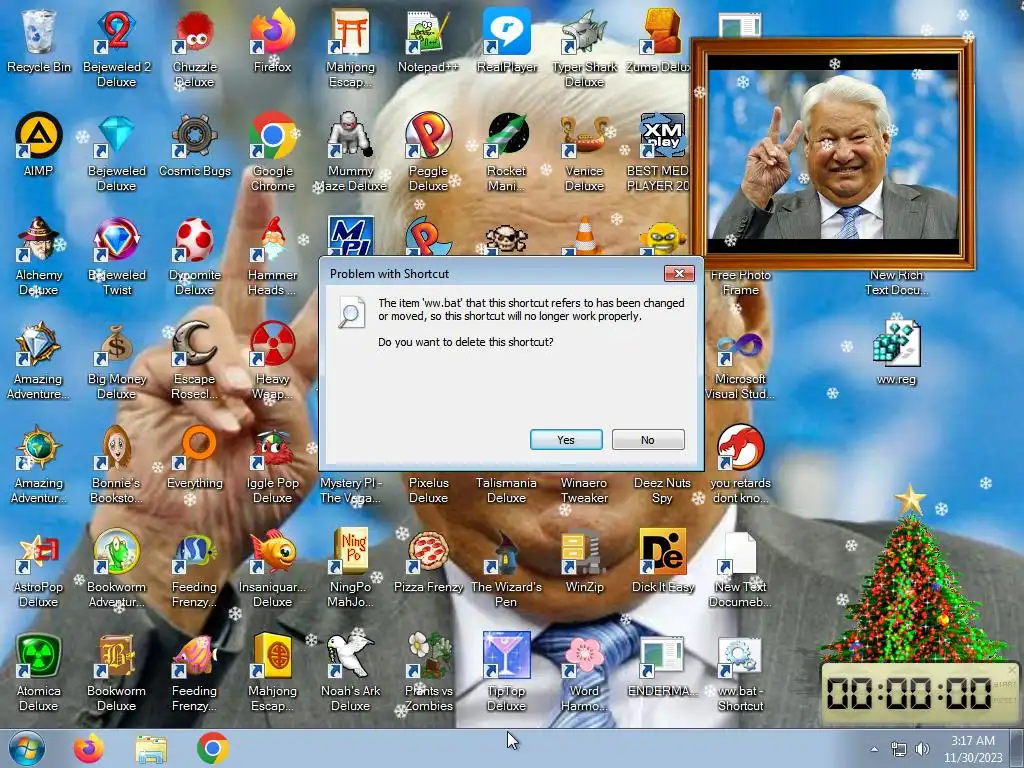Select the RealPlayer desktop icon
Screen dimensions: 1024x768
[x=506, y=41]
